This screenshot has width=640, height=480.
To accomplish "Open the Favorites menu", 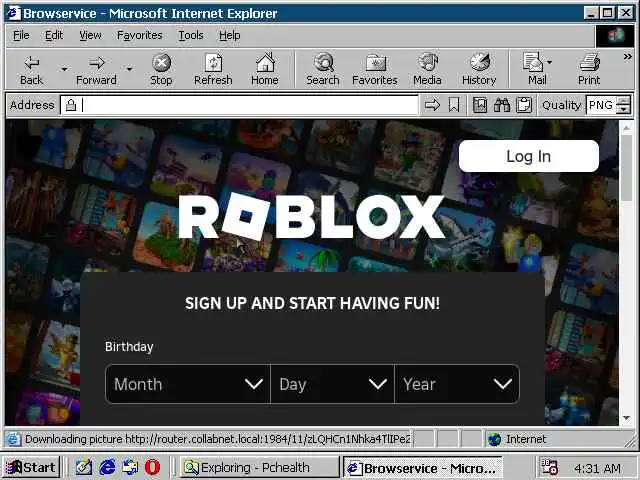I will [140, 36].
